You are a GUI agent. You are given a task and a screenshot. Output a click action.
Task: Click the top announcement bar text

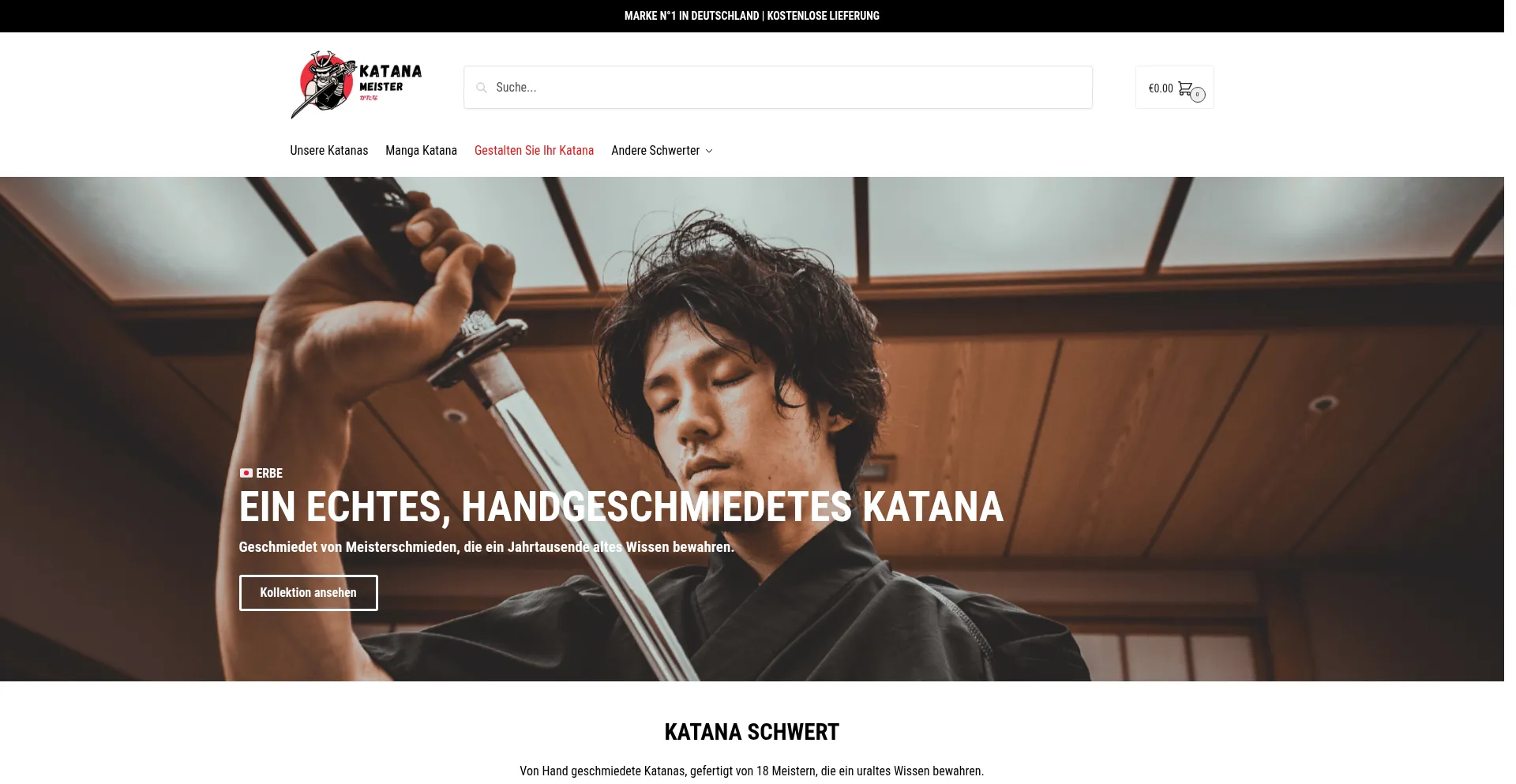tap(752, 16)
